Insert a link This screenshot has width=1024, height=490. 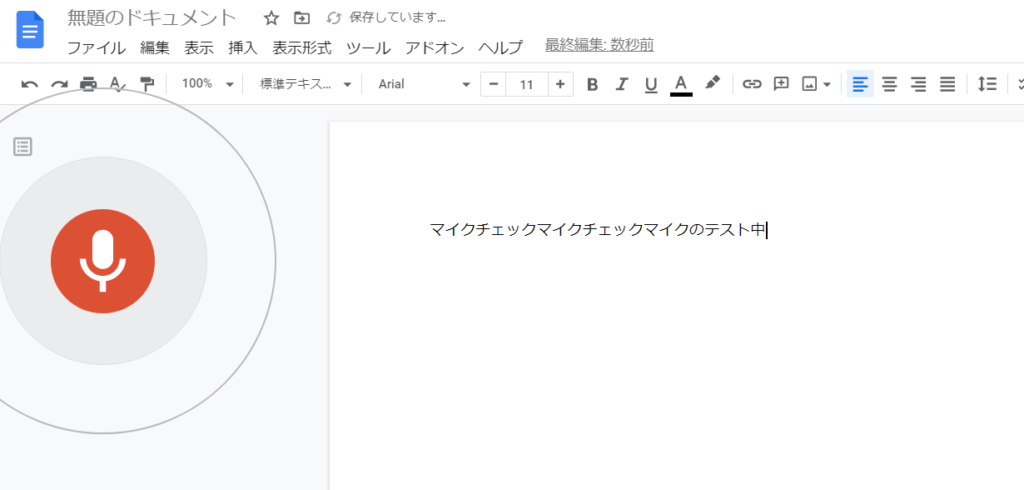752,84
